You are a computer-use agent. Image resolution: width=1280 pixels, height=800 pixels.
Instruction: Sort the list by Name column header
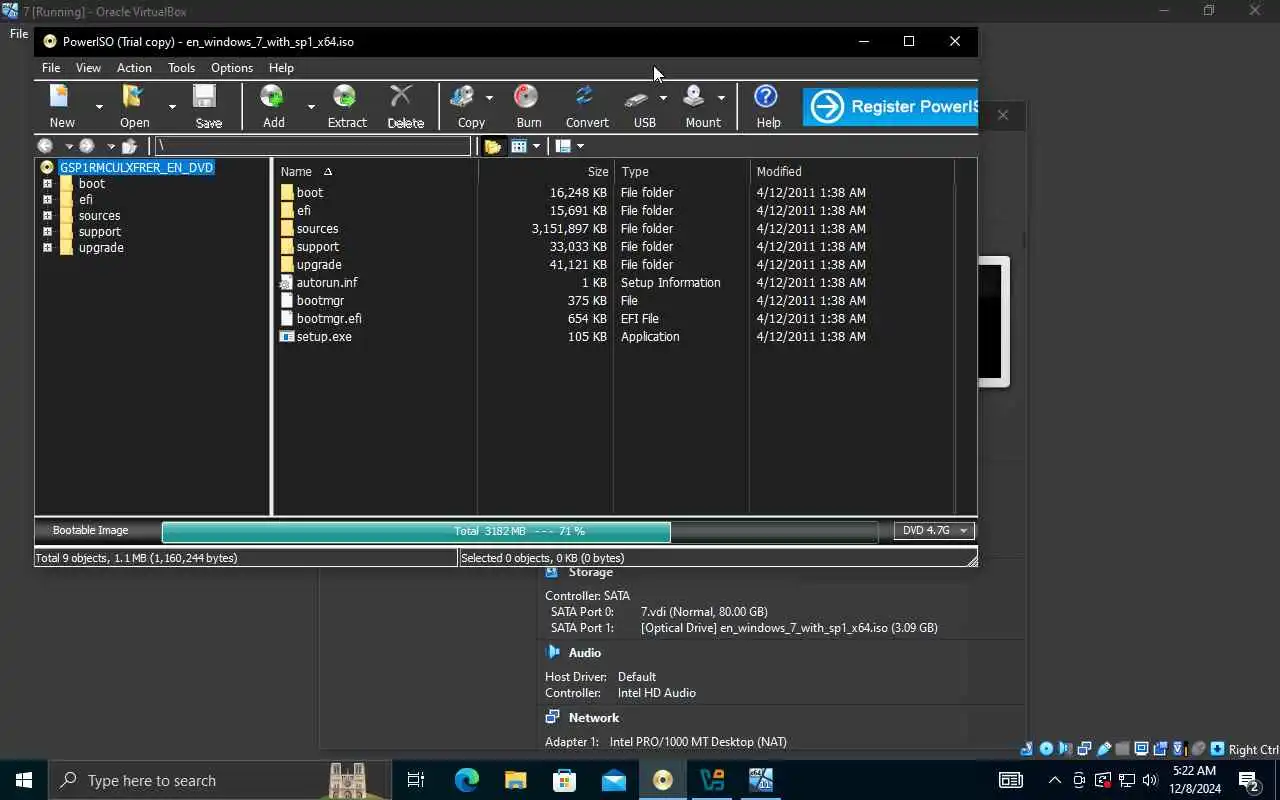coord(376,172)
